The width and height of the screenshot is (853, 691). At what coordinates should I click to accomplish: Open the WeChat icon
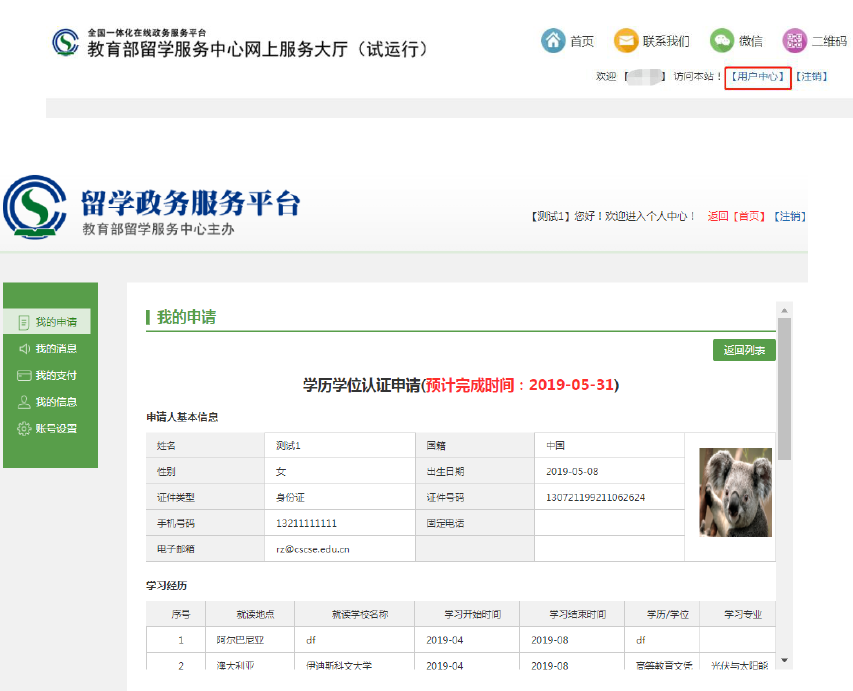tap(722, 40)
